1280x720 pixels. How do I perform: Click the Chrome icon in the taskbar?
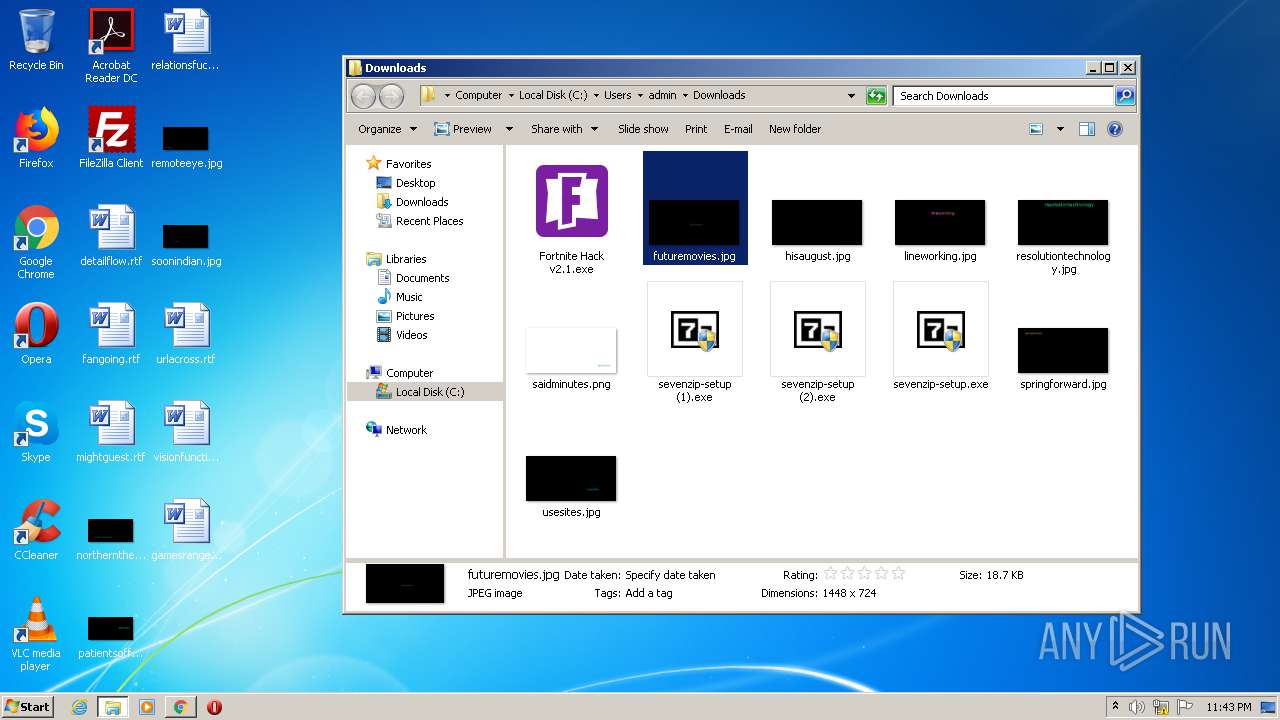pos(180,707)
